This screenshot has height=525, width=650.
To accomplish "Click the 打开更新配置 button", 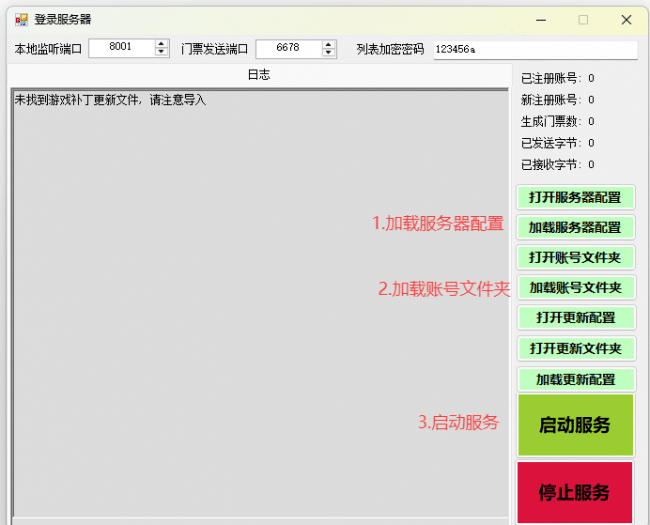I will pos(575,318).
